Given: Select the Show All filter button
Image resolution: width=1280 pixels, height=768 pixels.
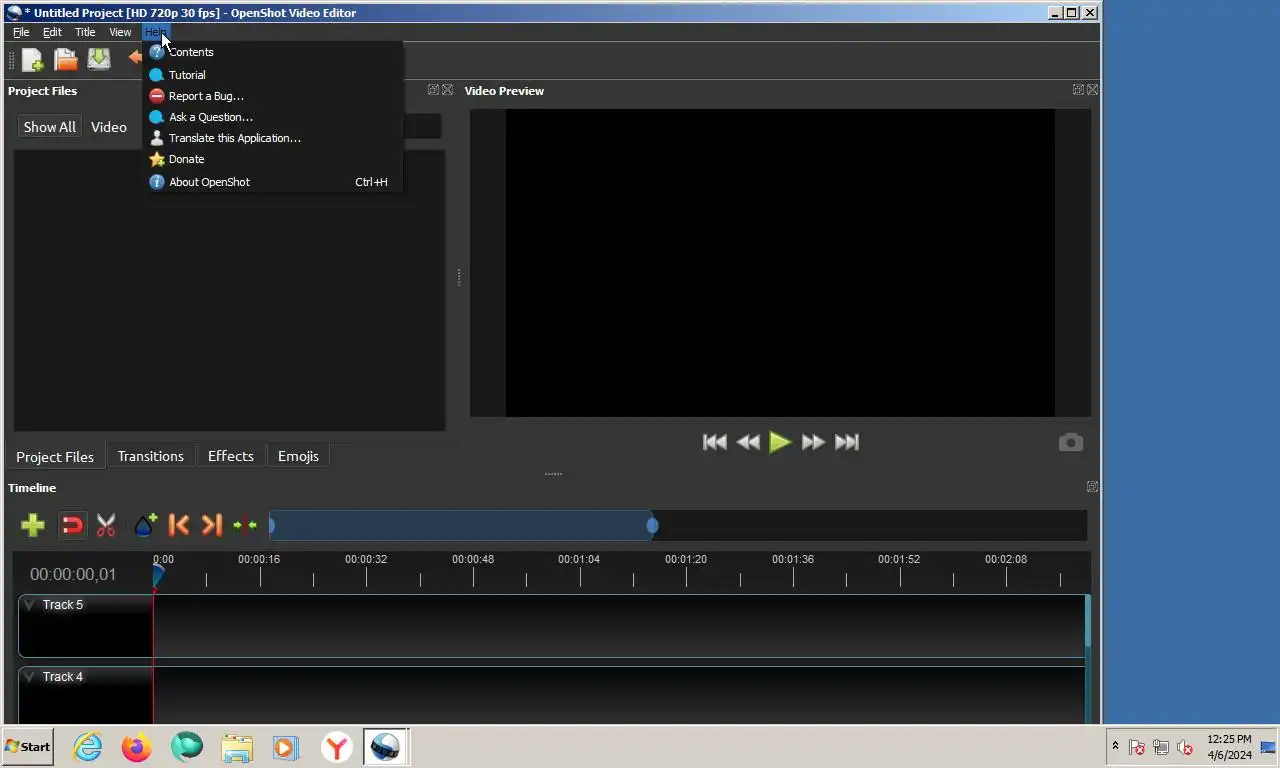Looking at the screenshot, I should point(49,127).
